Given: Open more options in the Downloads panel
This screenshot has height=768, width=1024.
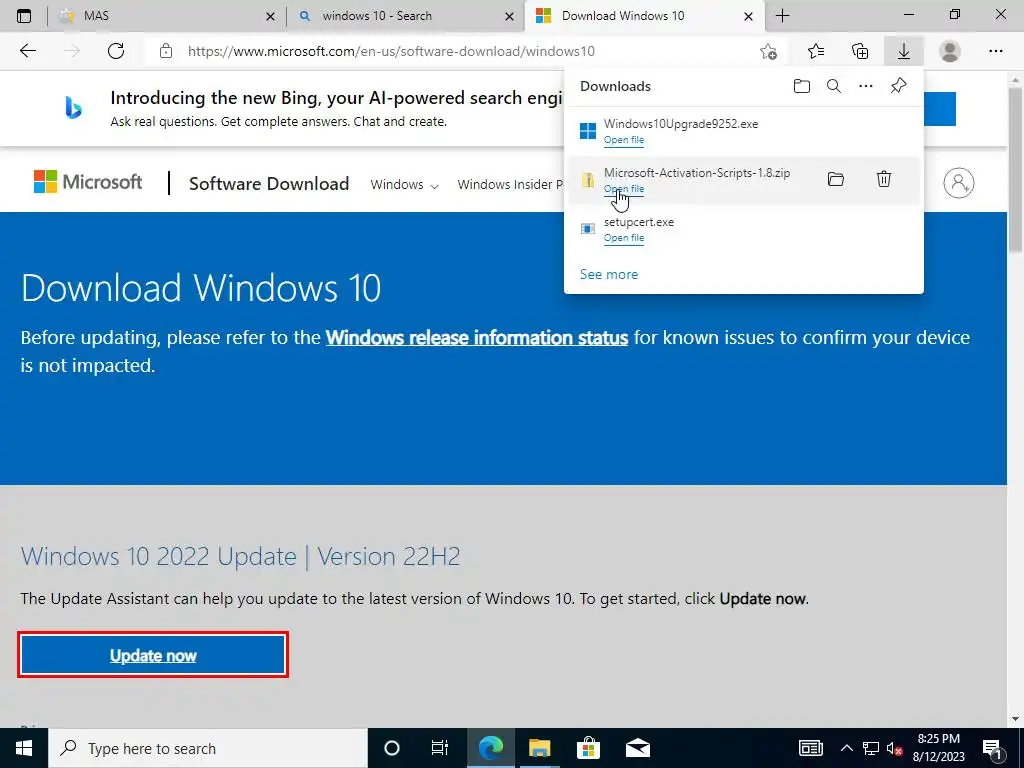Looking at the screenshot, I should [866, 86].
